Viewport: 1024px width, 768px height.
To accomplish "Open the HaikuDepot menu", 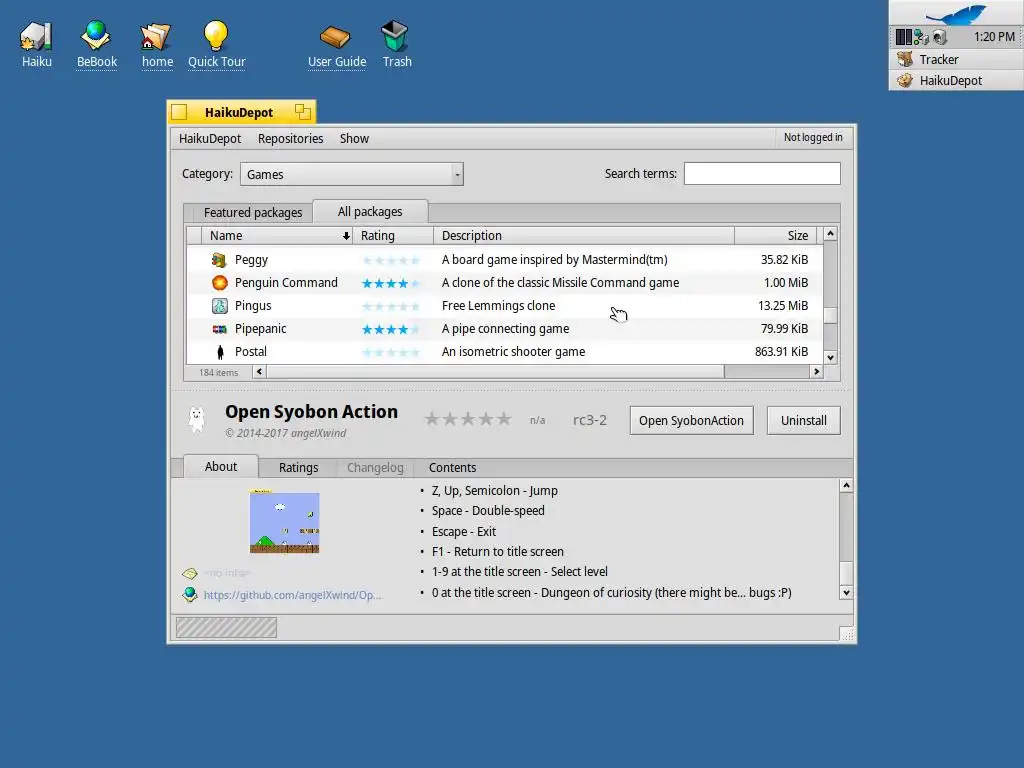I will 210,138.
